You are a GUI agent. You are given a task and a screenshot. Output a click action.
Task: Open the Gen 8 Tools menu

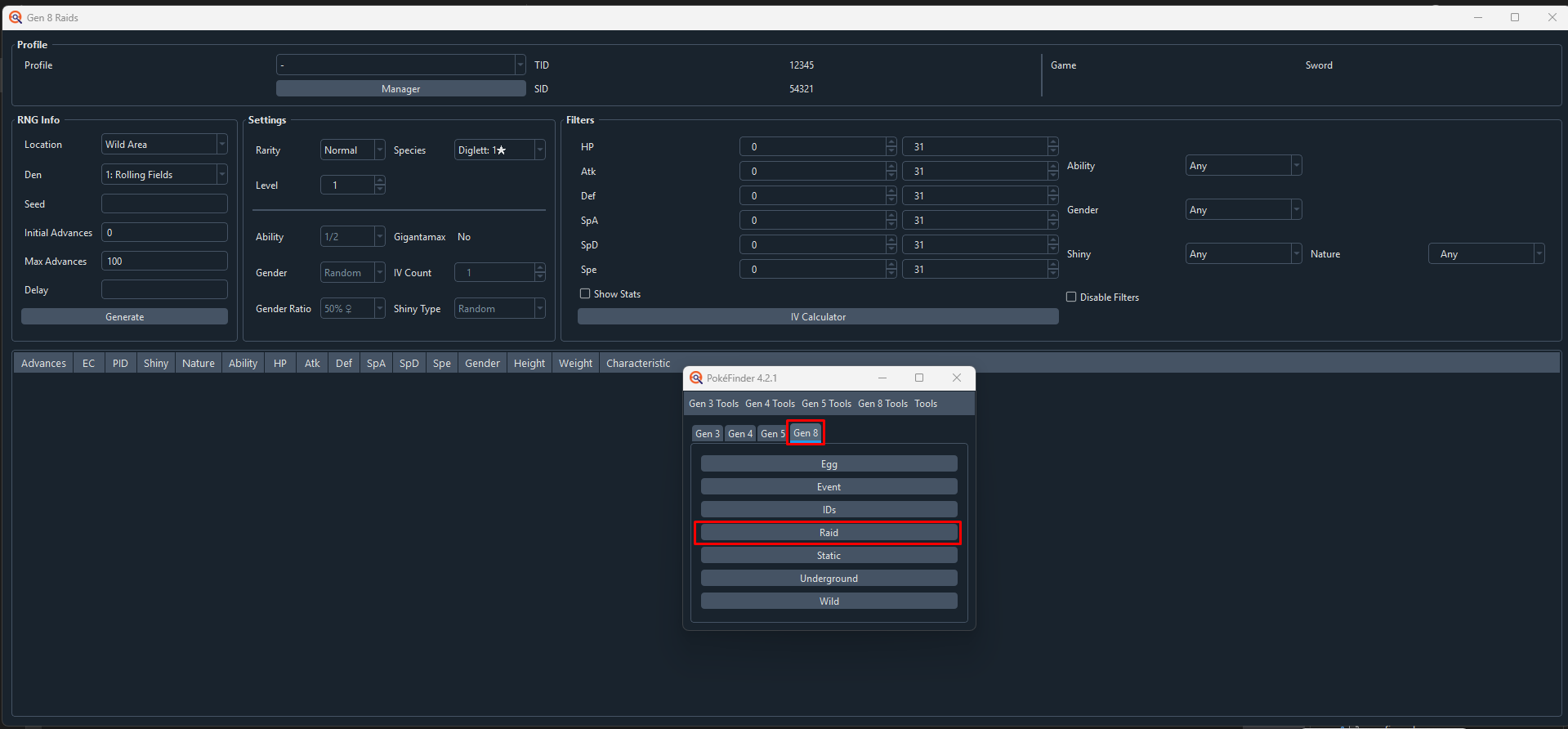click(882, 404)
